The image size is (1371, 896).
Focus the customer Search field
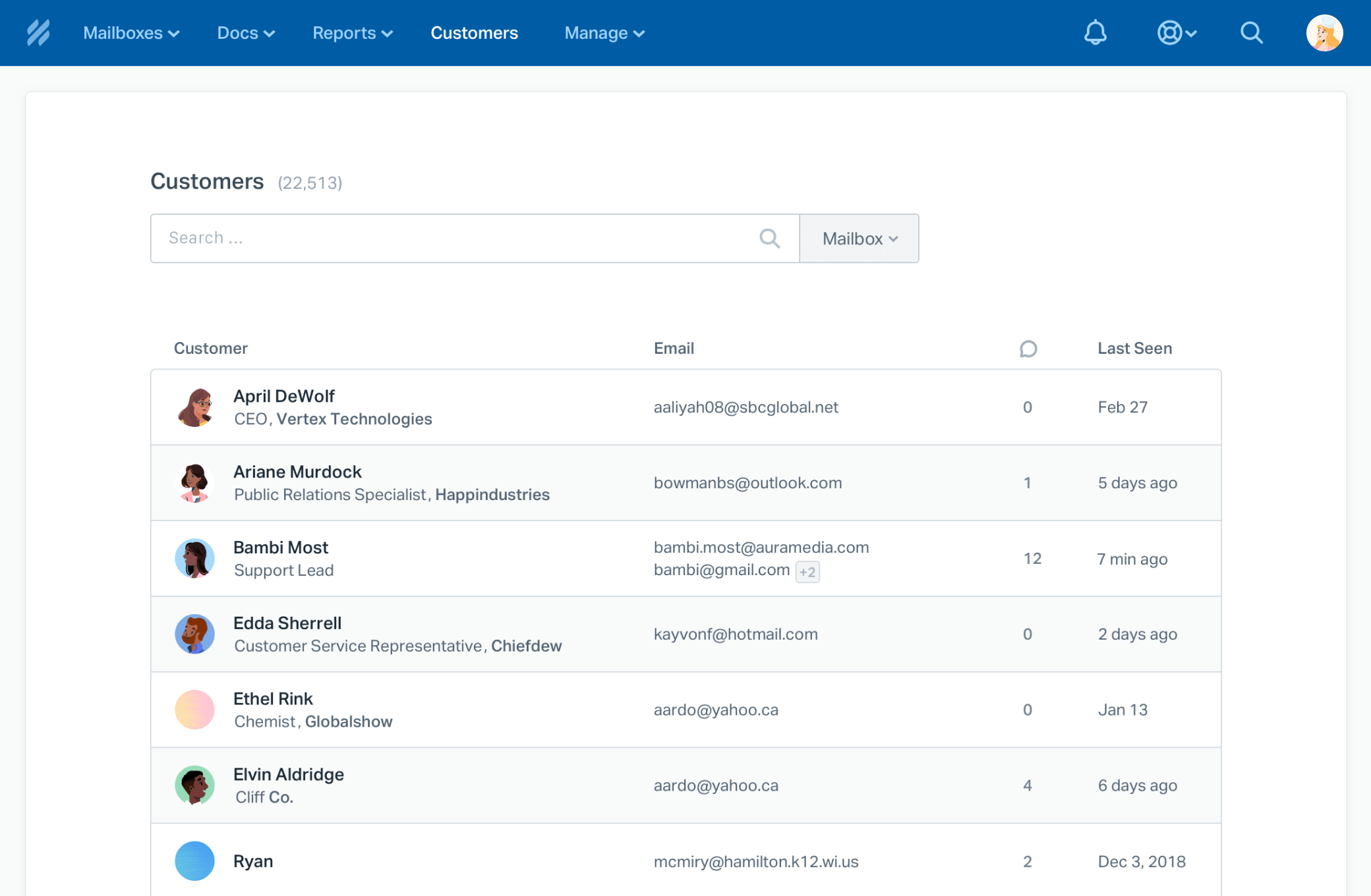pos(475,238)
